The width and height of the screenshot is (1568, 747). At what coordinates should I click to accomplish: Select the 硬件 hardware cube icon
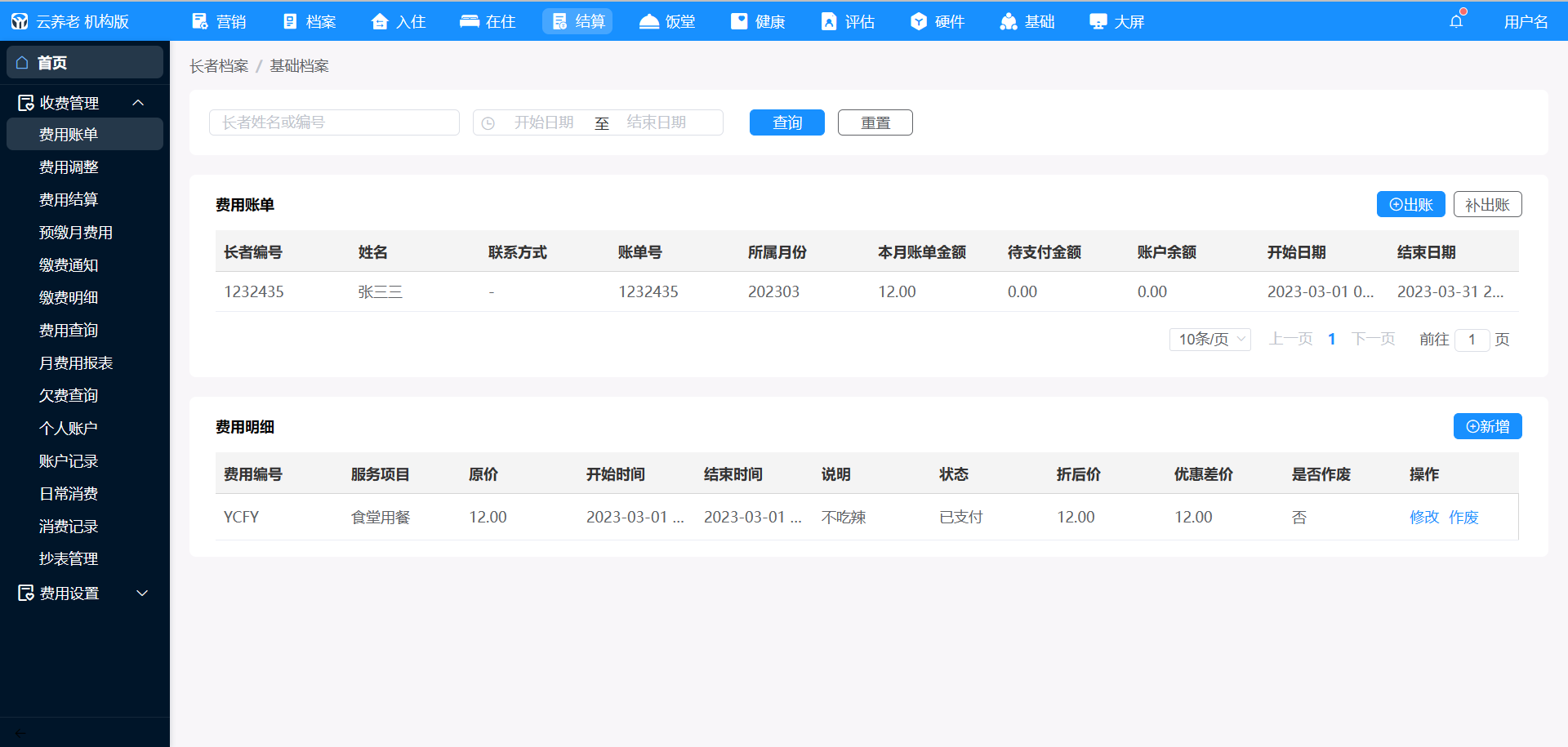pyautogui.click(x=919, y=21)
